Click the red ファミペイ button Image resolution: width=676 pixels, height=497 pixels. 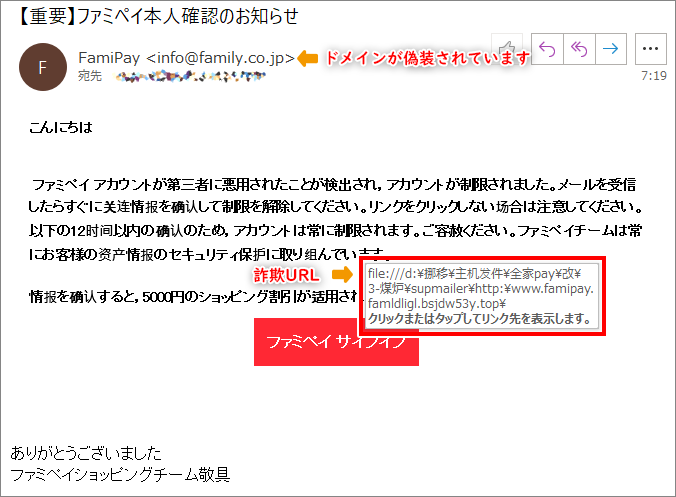(x=336, y=342)
